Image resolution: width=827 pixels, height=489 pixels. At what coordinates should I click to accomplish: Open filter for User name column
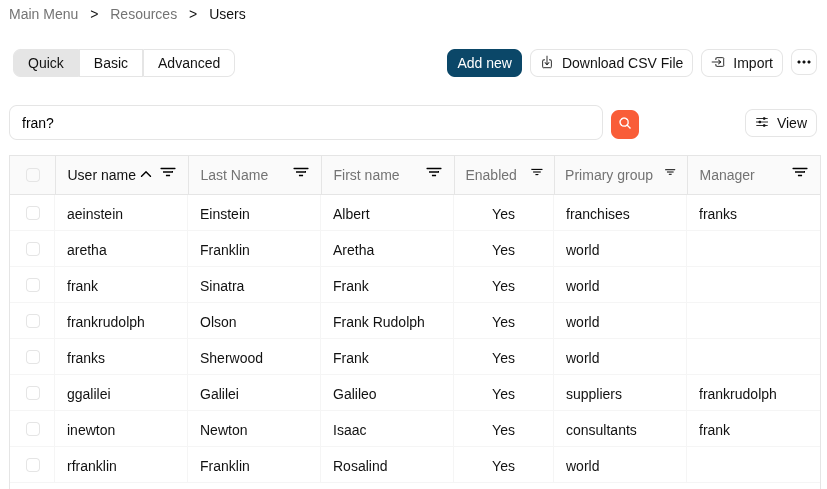pos(168,173)
